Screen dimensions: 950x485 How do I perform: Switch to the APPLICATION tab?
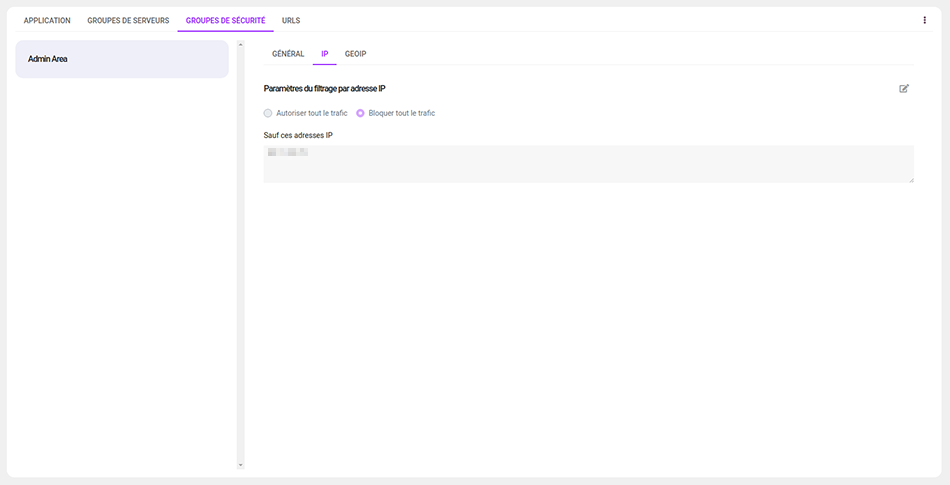pyautogui.click(x=47, y=20)
